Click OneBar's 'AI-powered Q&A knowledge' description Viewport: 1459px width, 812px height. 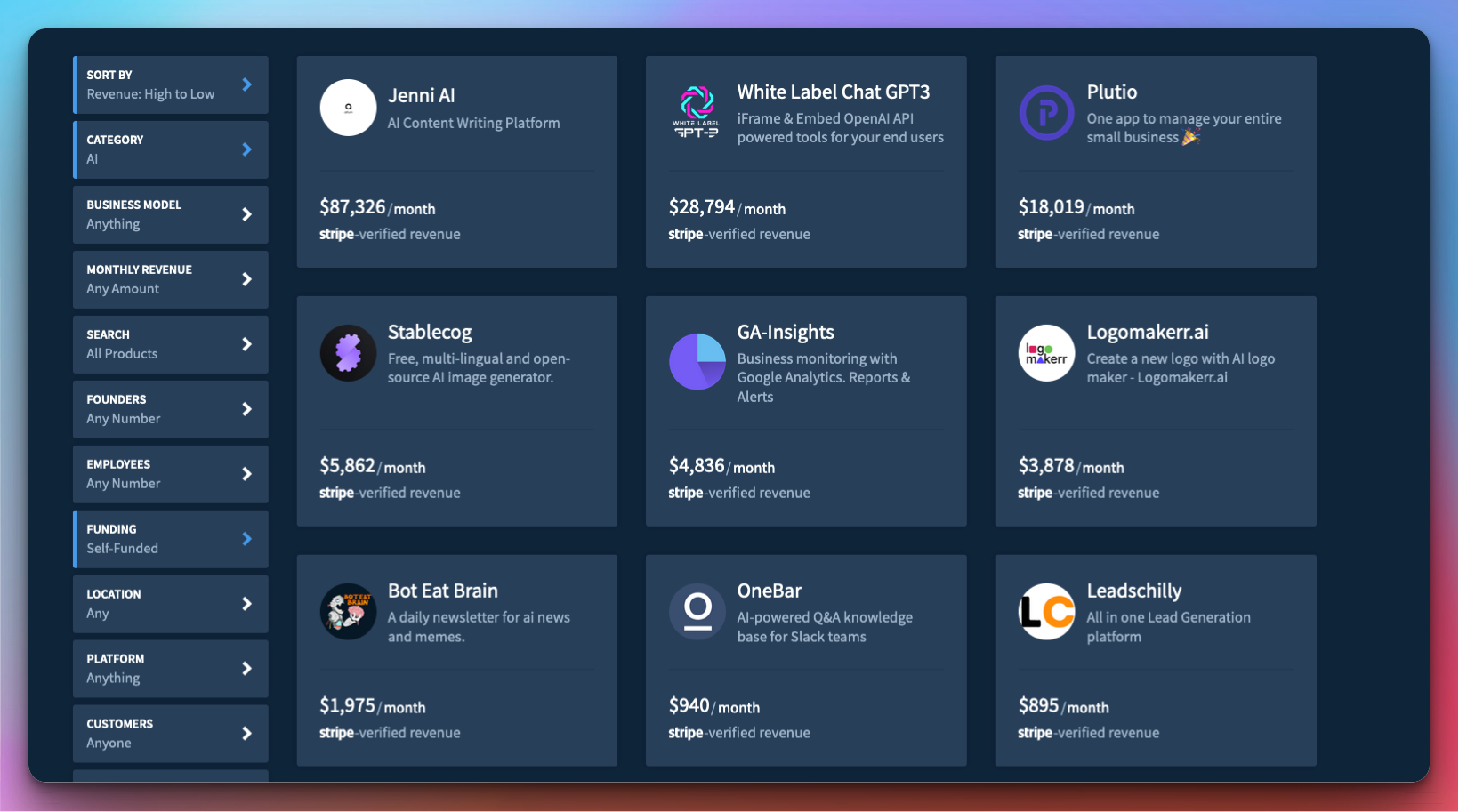click(825, 627)
